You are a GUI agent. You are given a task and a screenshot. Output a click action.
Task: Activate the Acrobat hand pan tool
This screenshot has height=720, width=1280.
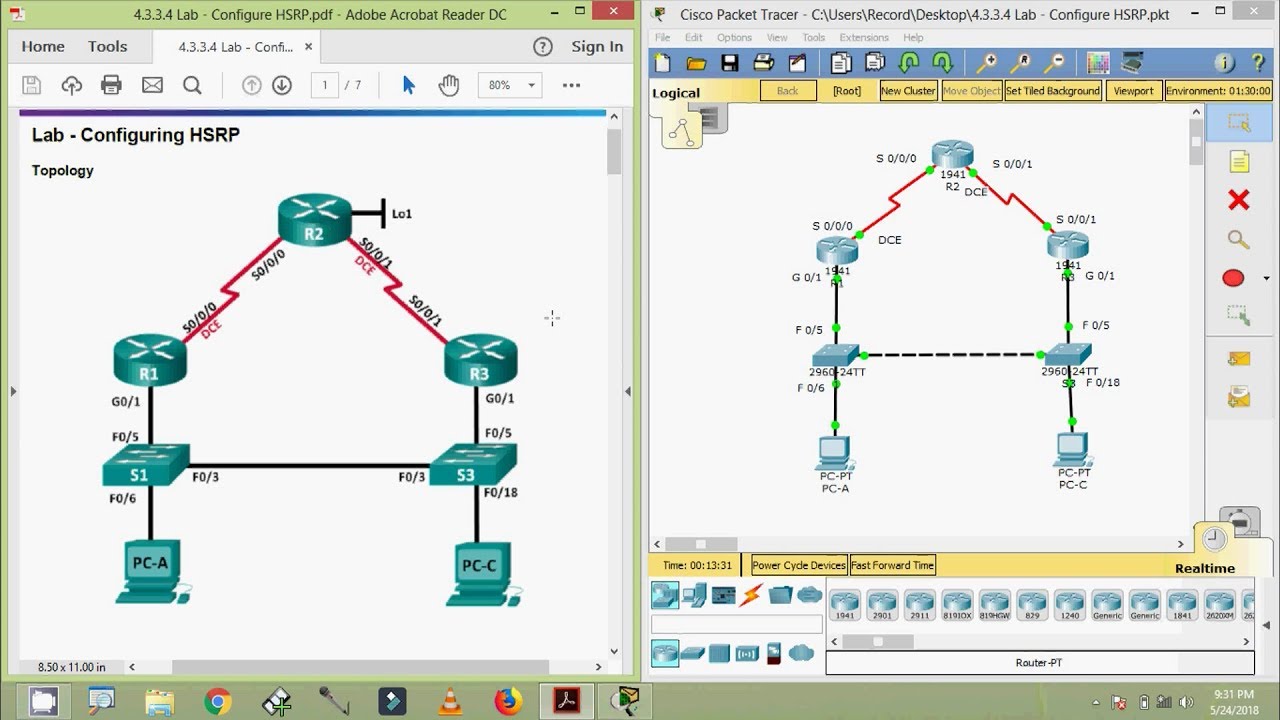point(448,85)
